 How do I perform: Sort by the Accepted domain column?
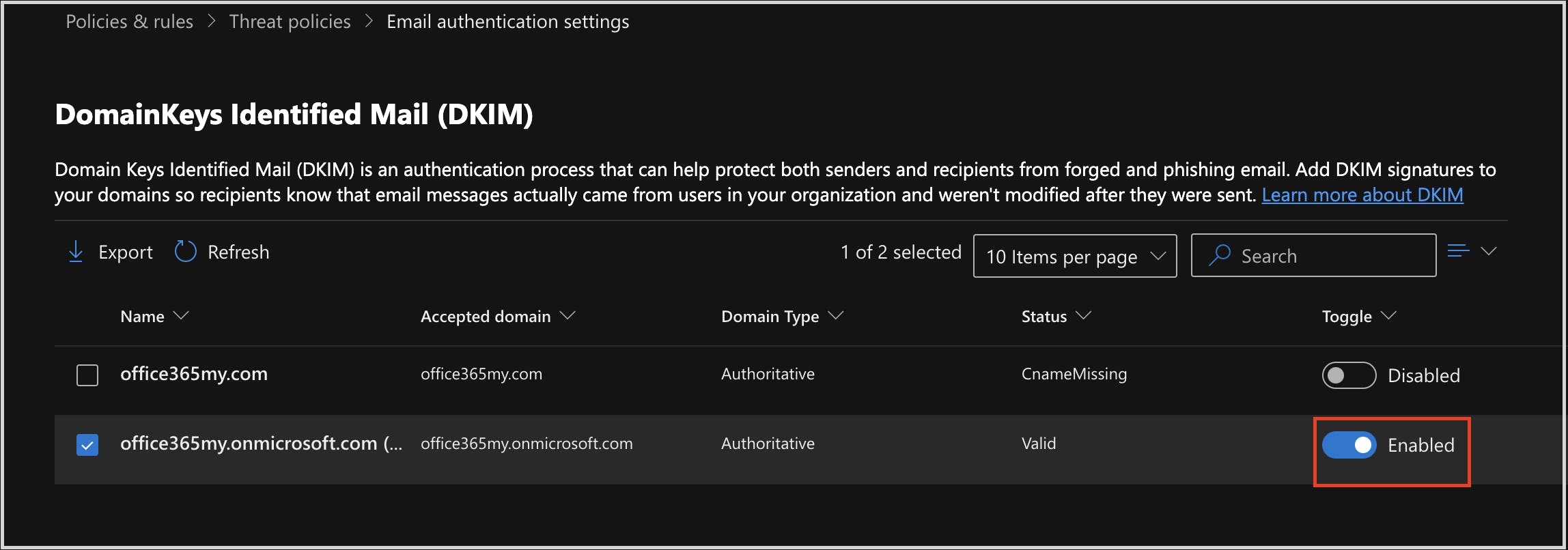(x=498, y=316)
